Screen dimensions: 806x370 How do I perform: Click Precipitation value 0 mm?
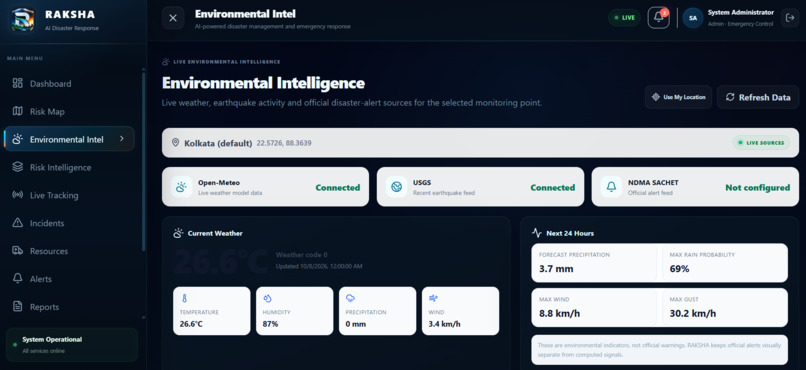(x=356, y=324)
